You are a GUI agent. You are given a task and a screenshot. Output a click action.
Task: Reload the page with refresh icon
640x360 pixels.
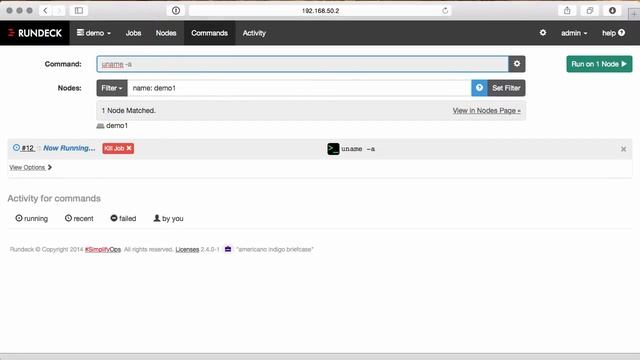[x=445, y=11]
